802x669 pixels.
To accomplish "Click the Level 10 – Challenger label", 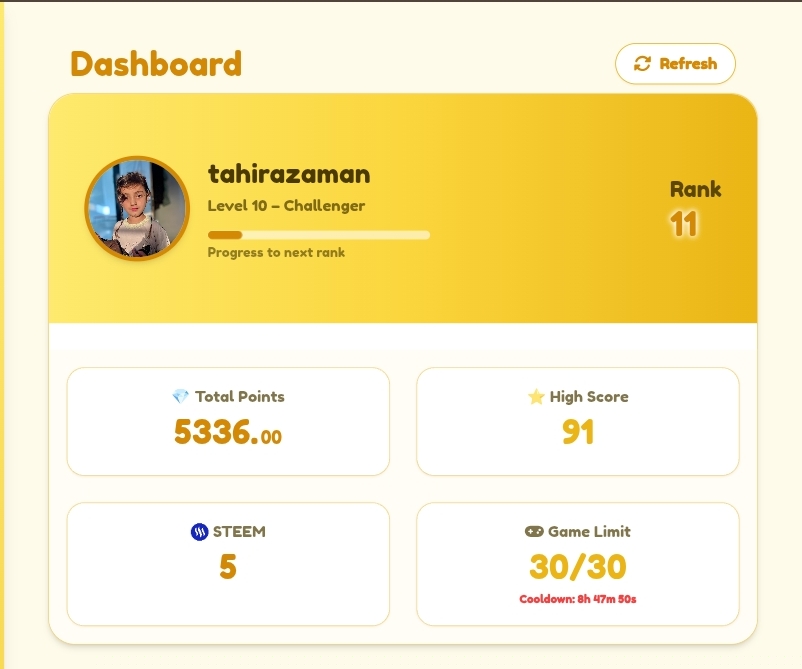I will (286, 206).
